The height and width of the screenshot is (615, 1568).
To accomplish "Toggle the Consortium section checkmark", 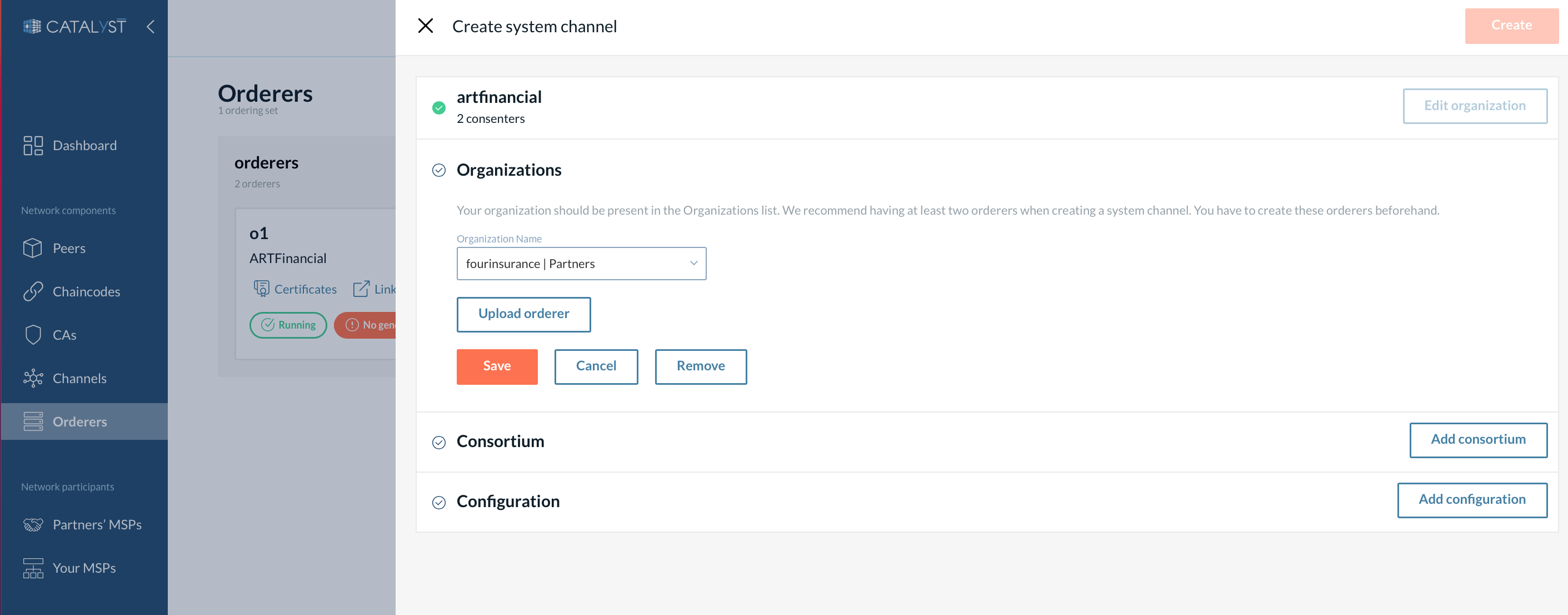I will tap(438, 440).
